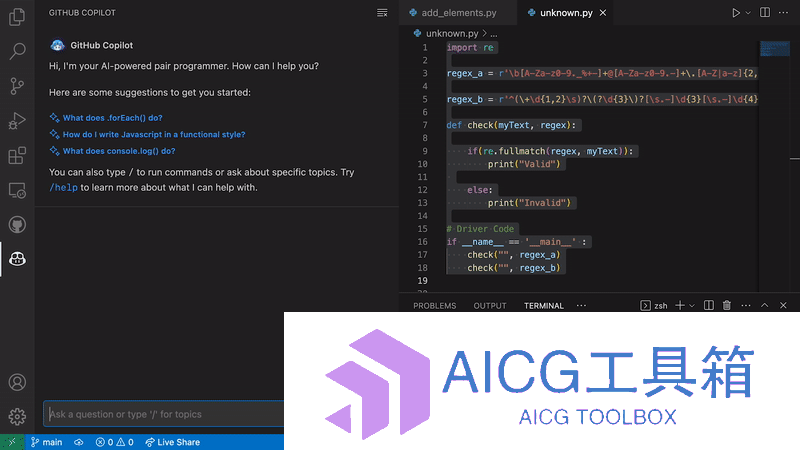The width and height of the screenshot is (800, 450).
Task: Click the 'What does .forEach() do?' suggestion
Action: [x=112, y=118]
